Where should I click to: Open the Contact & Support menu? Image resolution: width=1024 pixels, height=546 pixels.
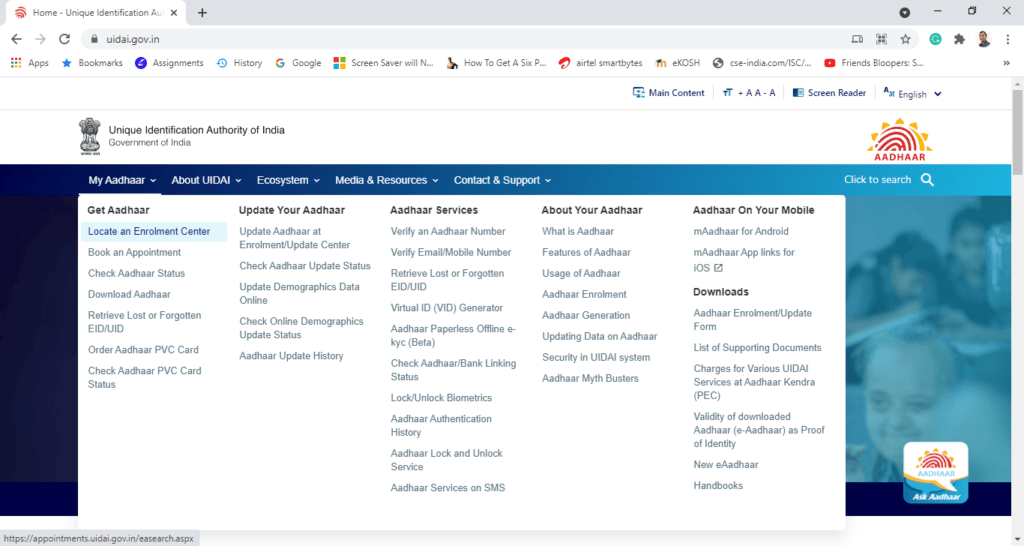pyautogui.click(x=502, y=180)
